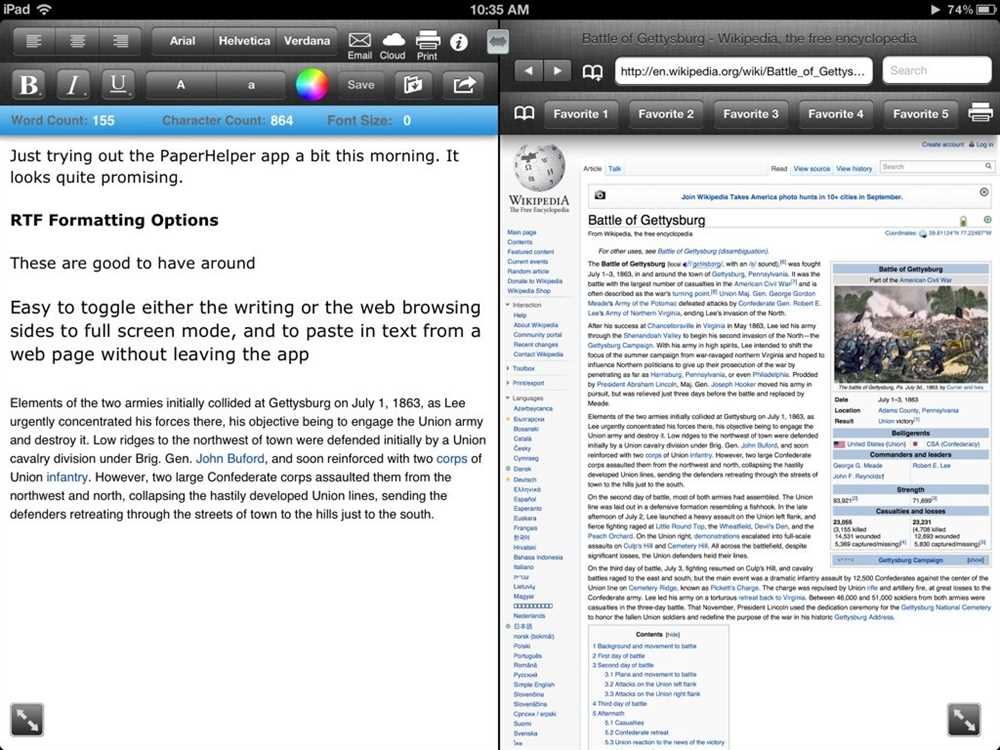The image size is (1000, 750).
Task: Tap the iPad battery indicator
Action: pyautogui.click(x=984, y=10)
